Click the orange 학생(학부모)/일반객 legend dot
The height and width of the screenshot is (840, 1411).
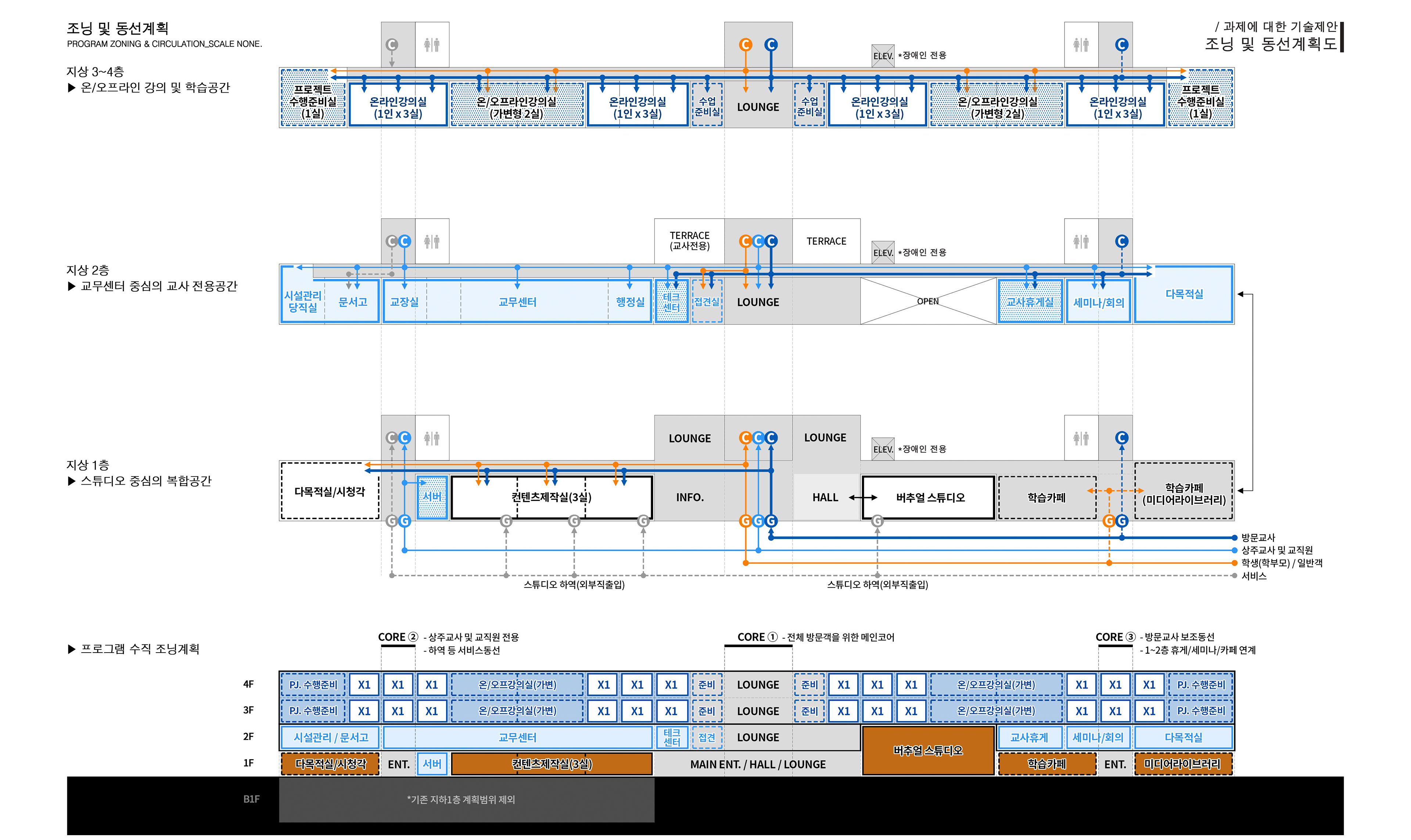tap(1234, 563)
